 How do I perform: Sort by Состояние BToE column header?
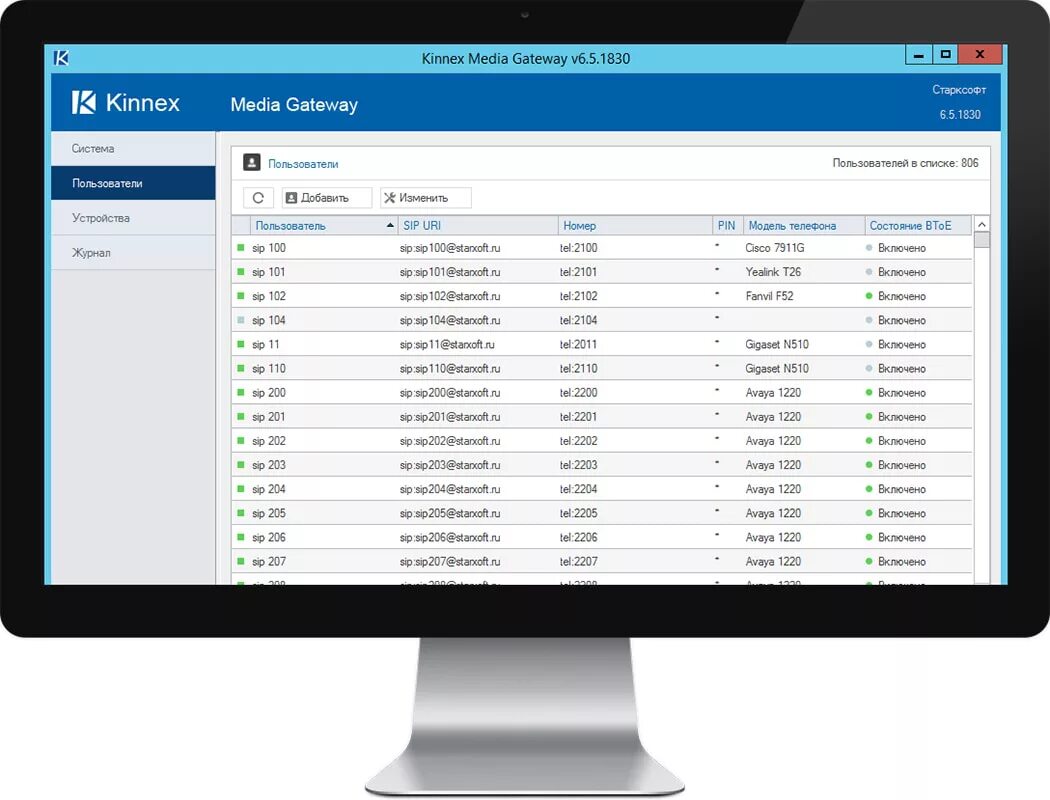coord(917,226)
